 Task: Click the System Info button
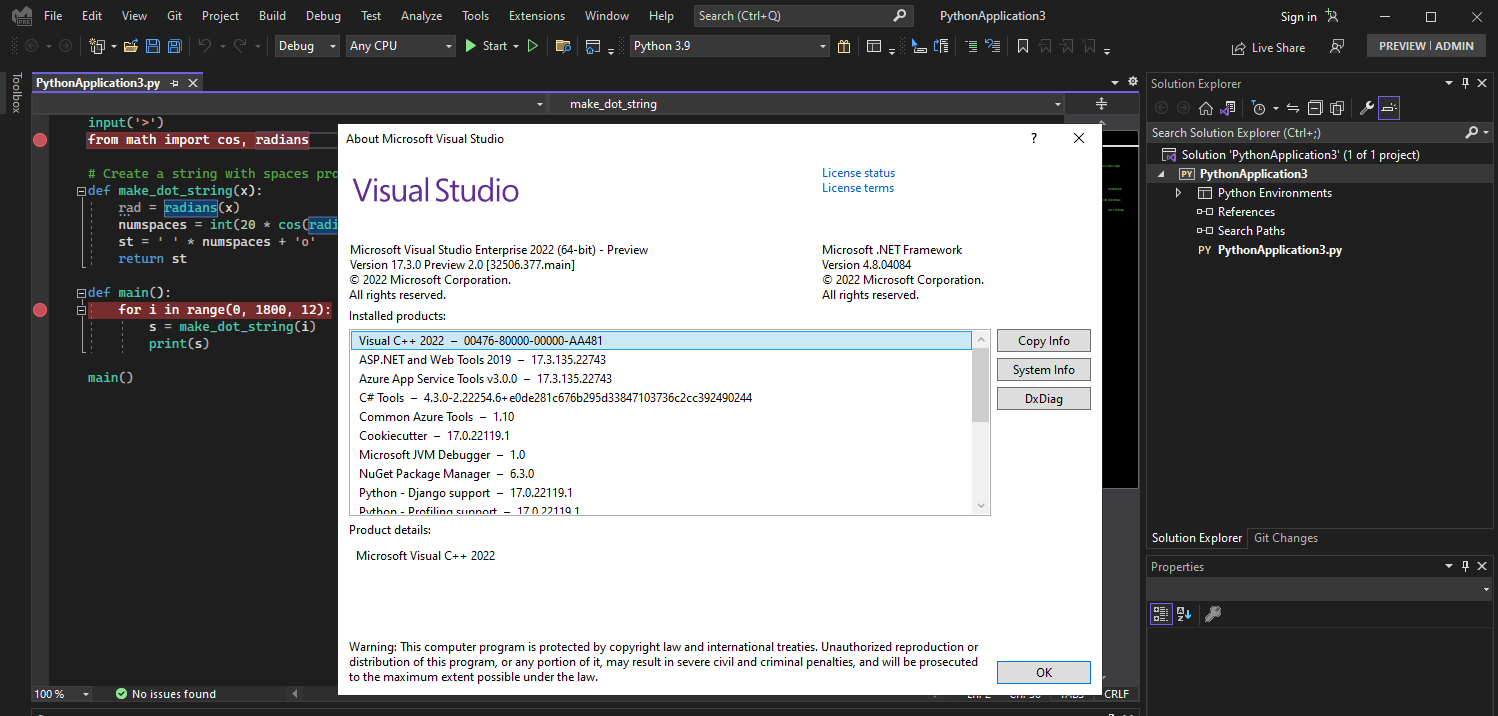point(1044,370)
